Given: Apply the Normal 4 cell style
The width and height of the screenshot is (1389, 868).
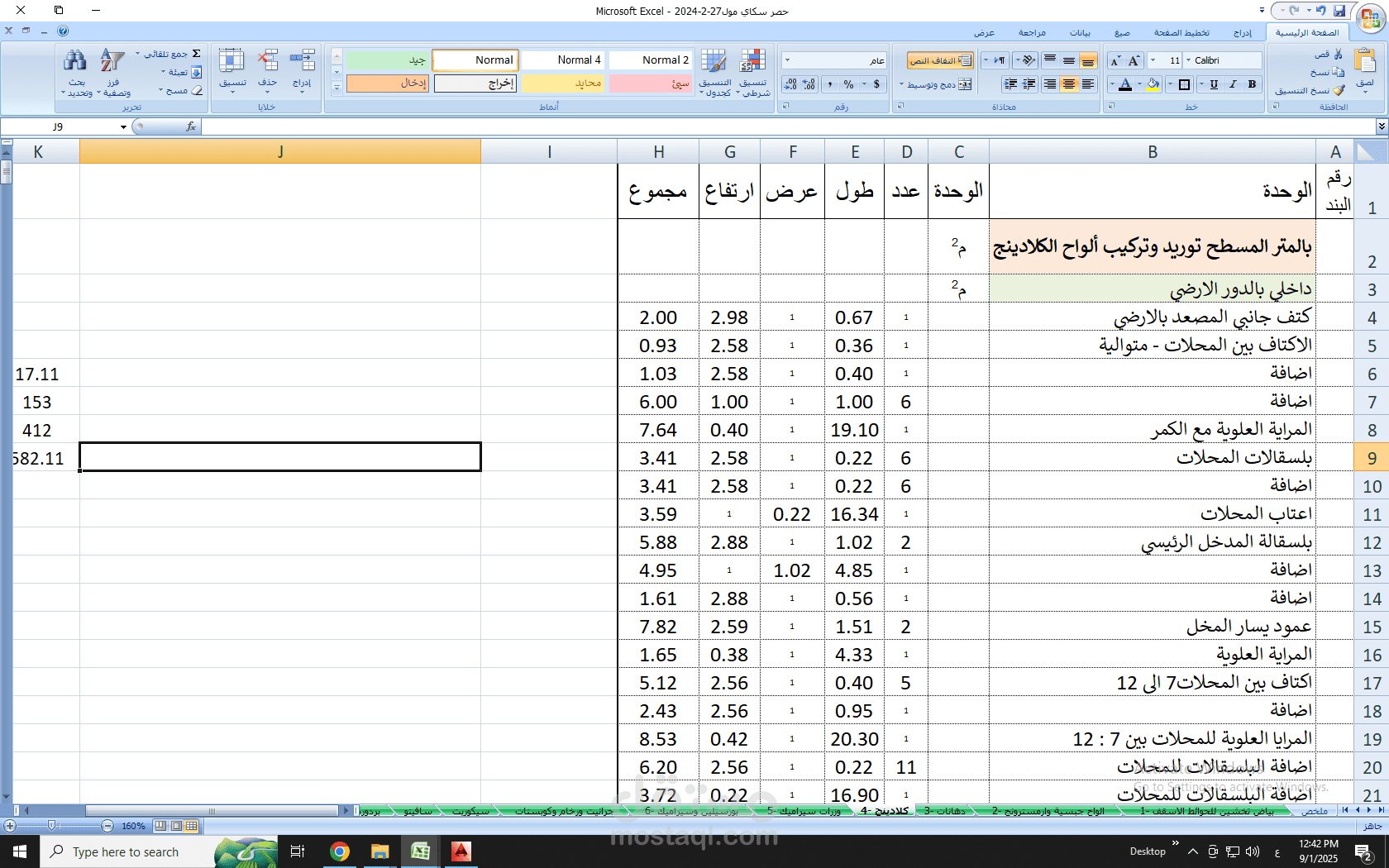Looking at the screenshot, I should pos(563,60).
